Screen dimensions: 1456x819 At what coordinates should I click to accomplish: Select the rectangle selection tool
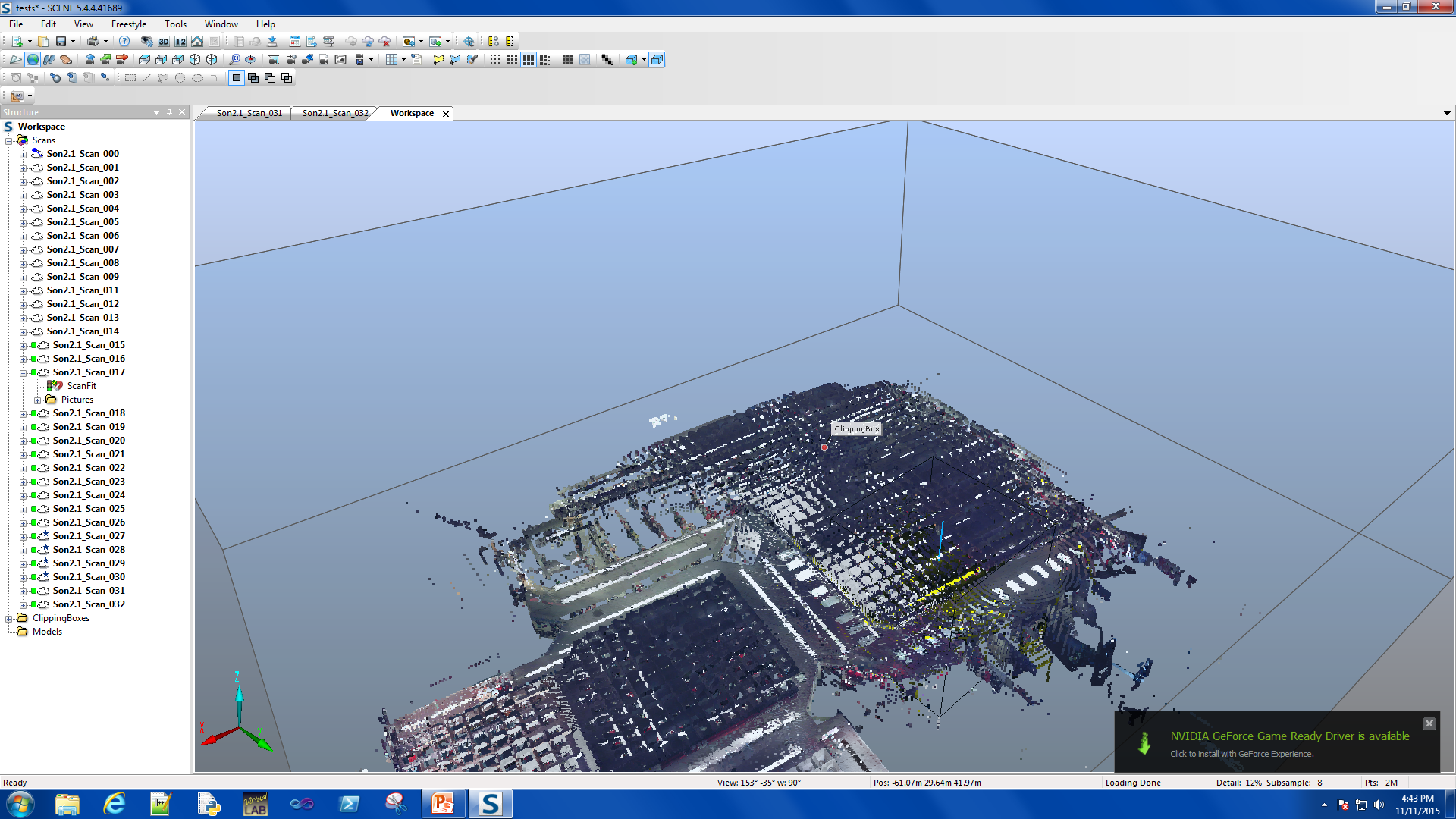click(130, 78)
